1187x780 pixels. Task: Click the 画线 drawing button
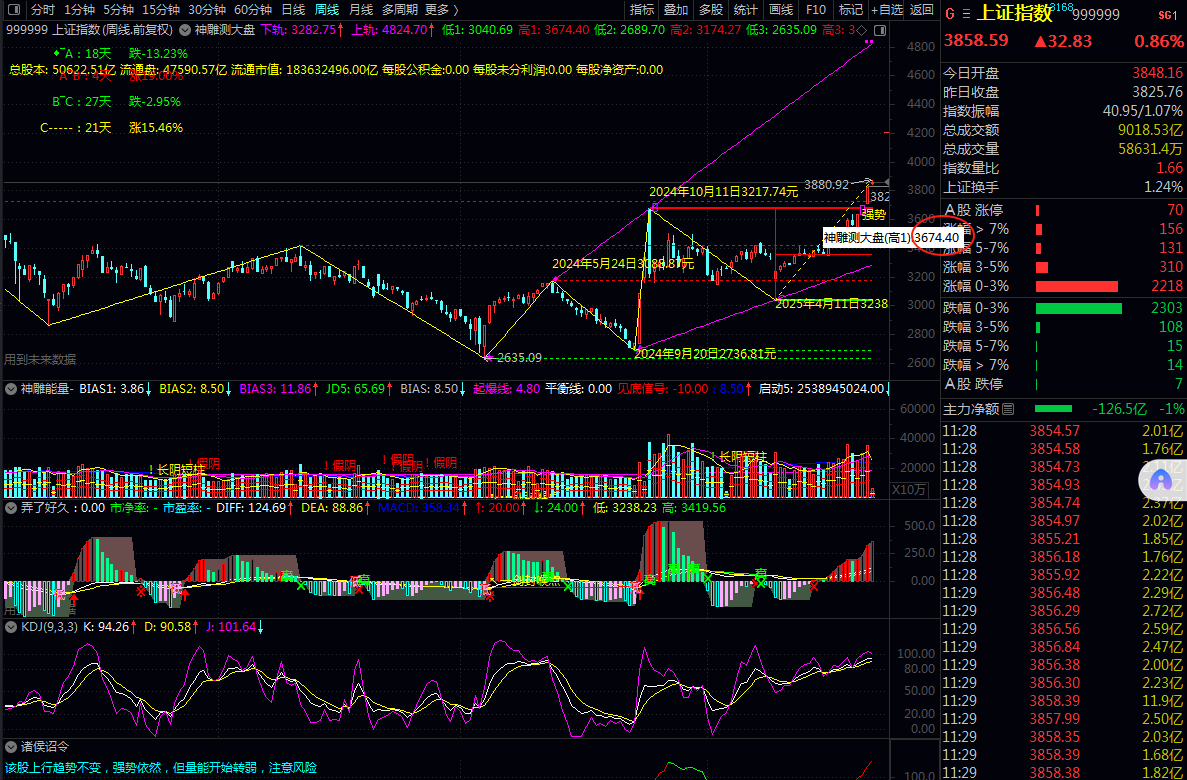pos(780,9)
